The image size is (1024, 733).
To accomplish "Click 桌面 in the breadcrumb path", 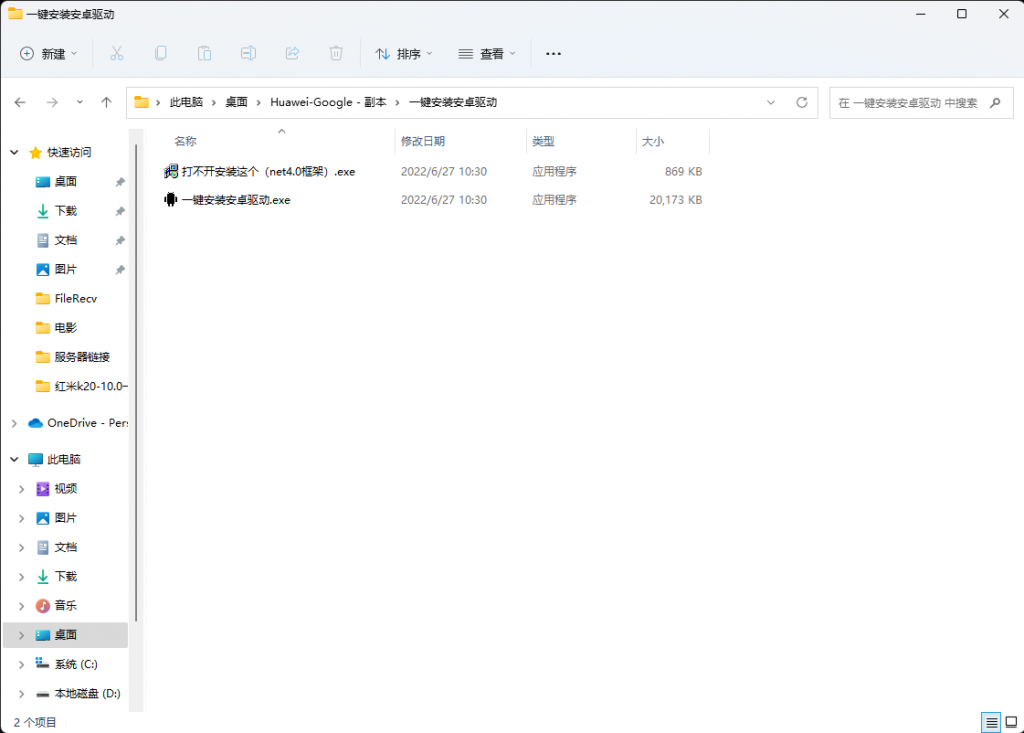I will [x=236, y=103].
